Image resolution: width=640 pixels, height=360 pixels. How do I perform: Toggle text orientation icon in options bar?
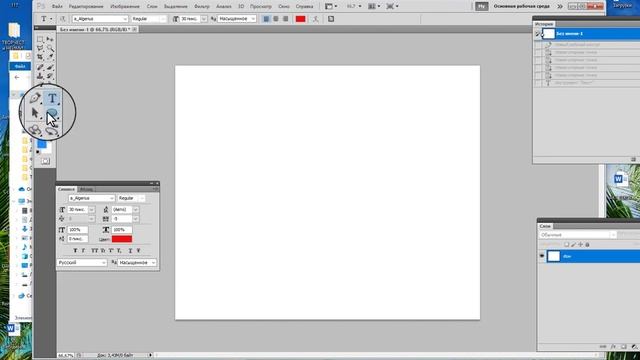(62, 19)
